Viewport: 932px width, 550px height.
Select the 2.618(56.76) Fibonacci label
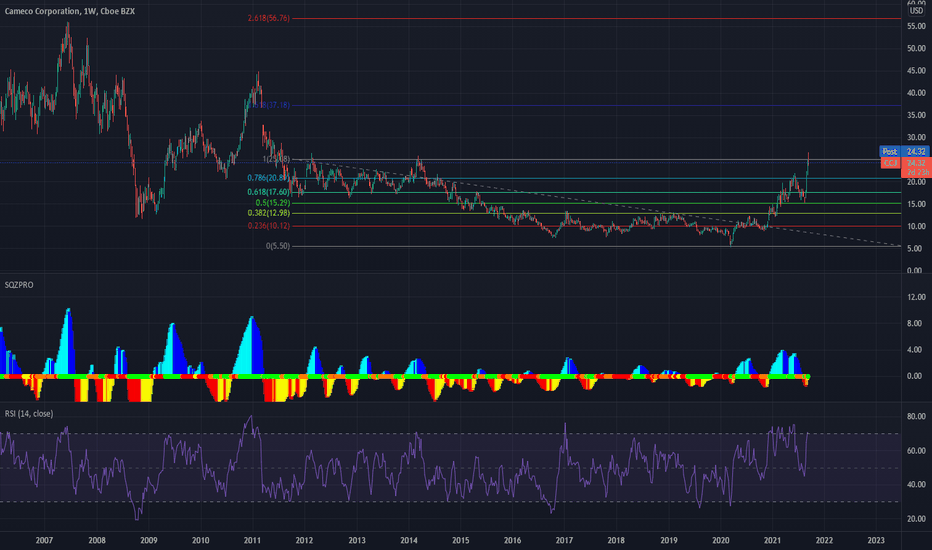269,18
